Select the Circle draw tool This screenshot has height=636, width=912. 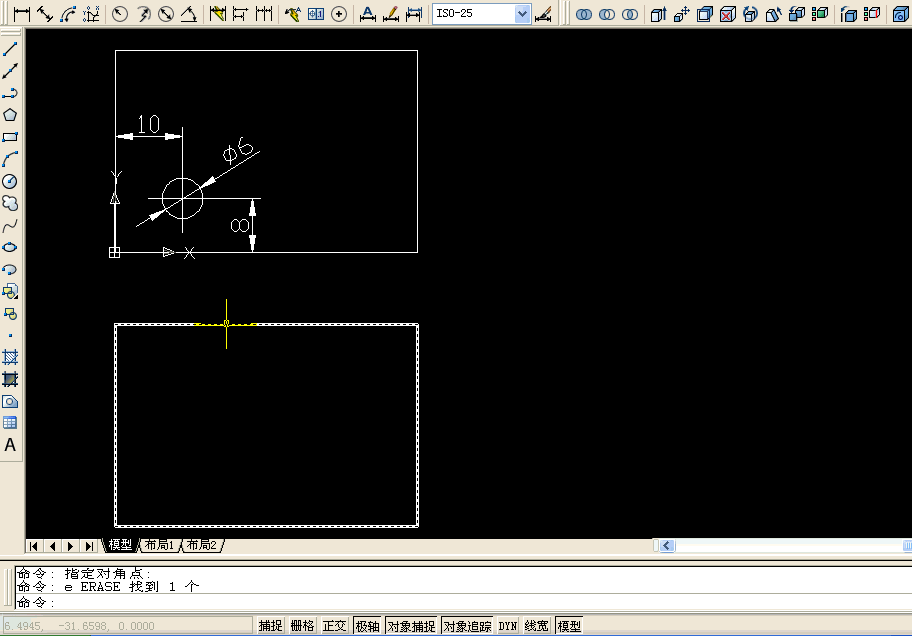[x=10, y=182]
